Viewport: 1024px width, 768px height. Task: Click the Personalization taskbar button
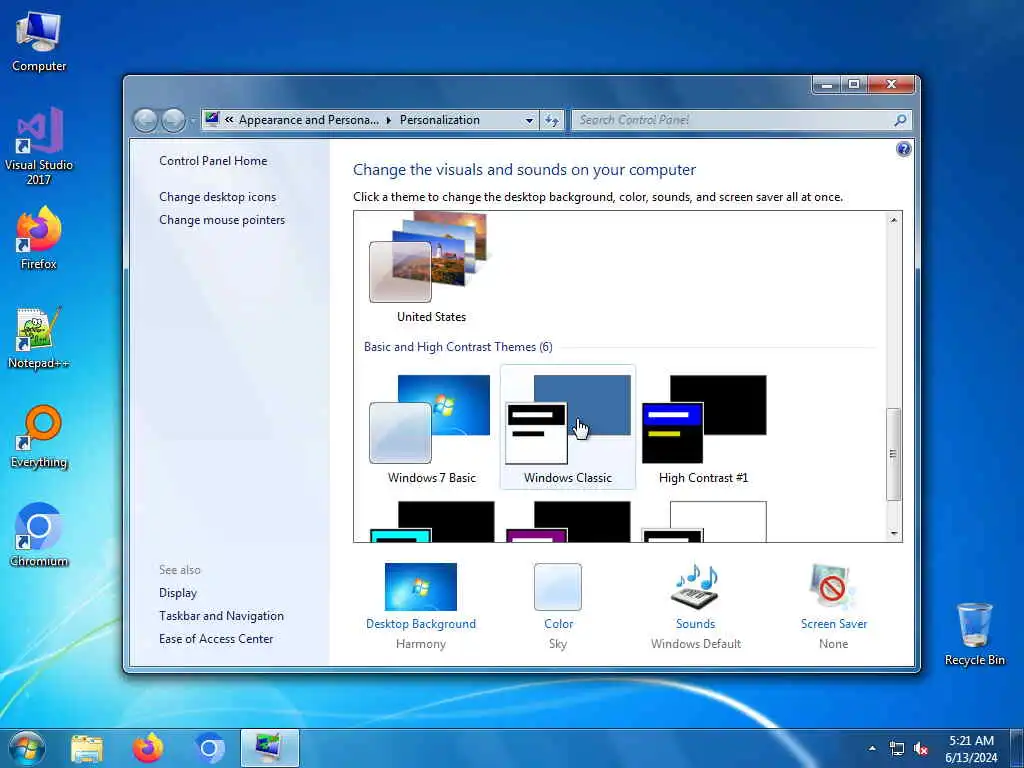click(270, 748)
